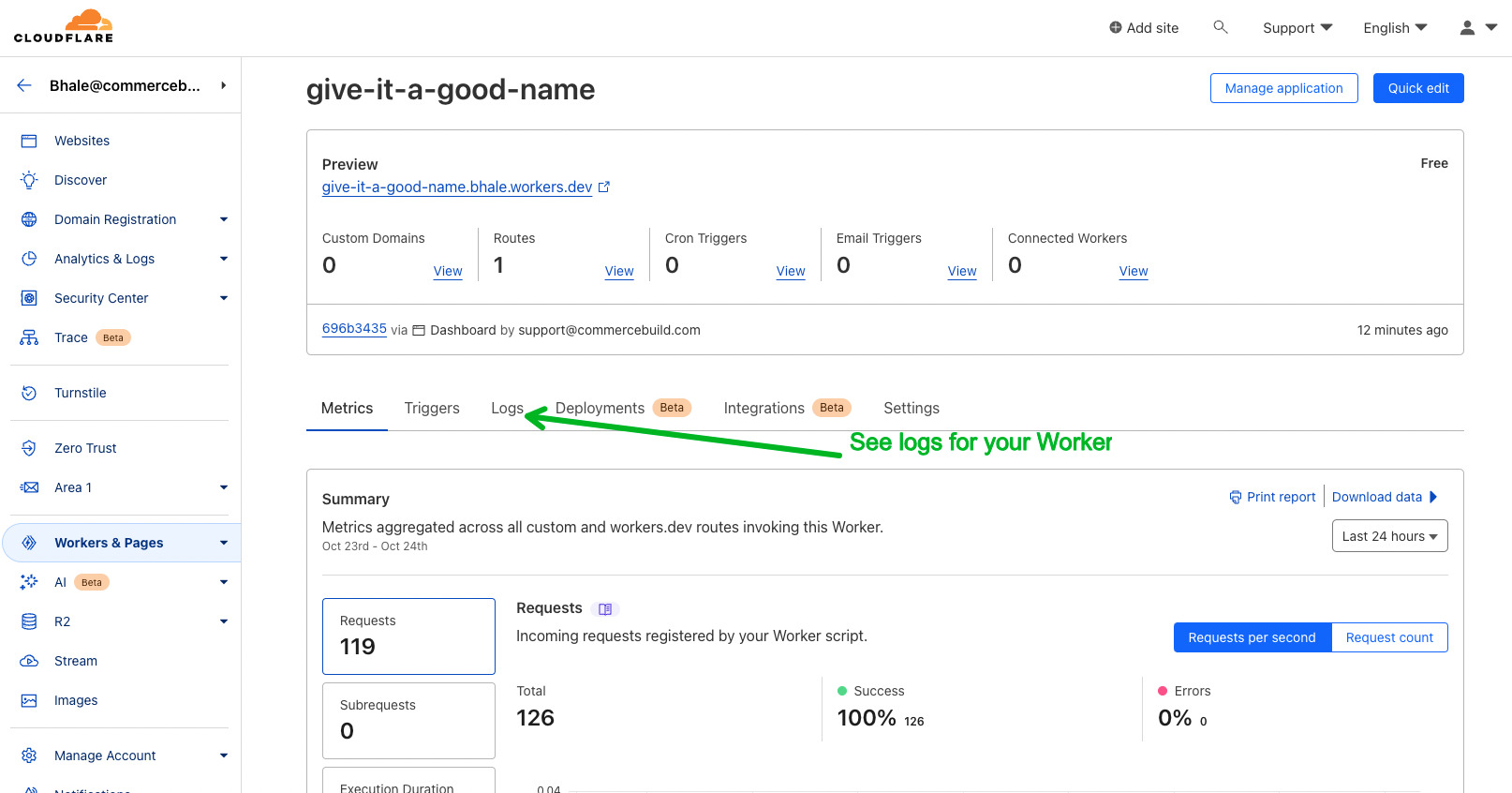1512x793 pixels.
Task: Select the Requests 119 metric card
Action: [408, 636]
